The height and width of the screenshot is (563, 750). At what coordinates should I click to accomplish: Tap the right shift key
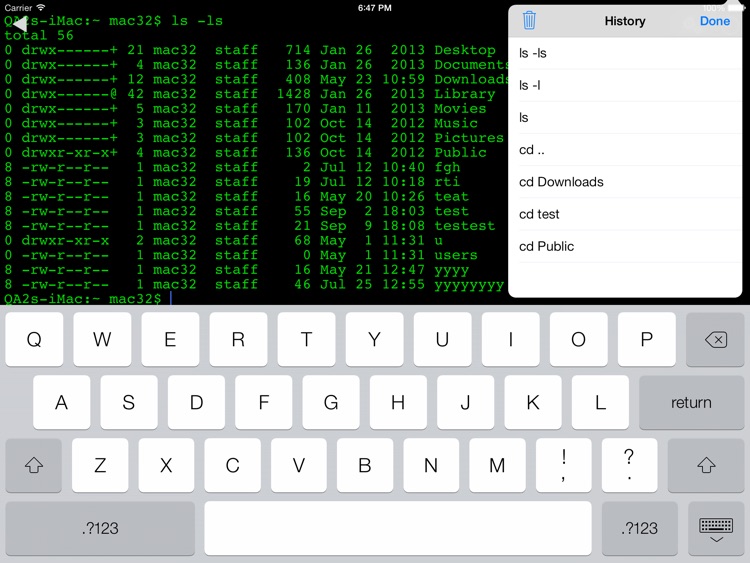[706, 465]
